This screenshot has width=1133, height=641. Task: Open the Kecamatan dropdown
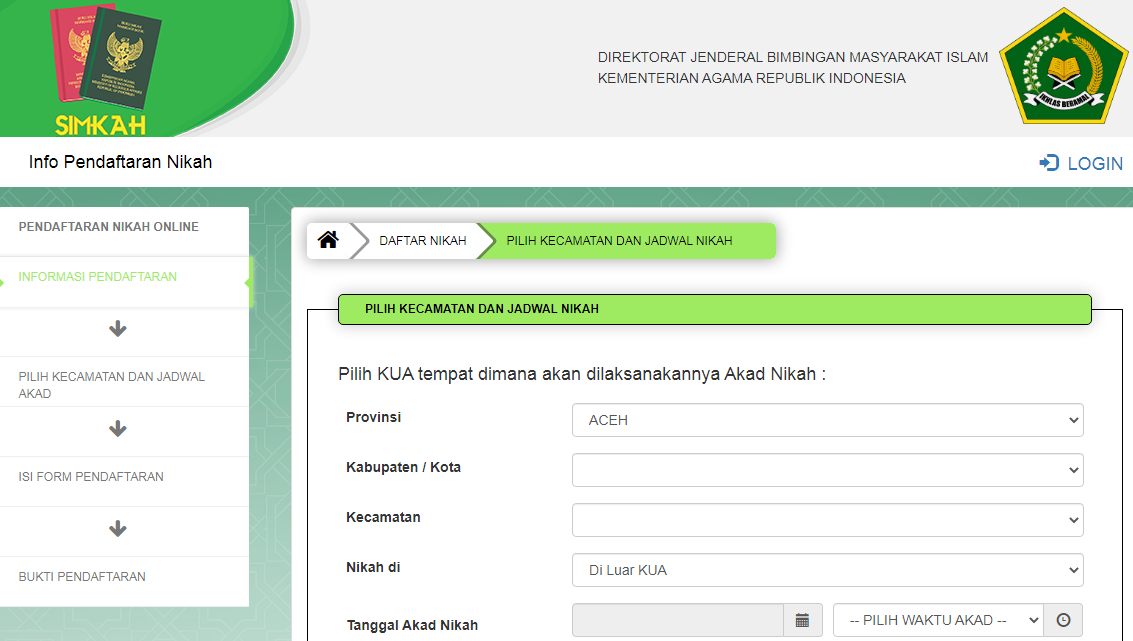point(827,520)
